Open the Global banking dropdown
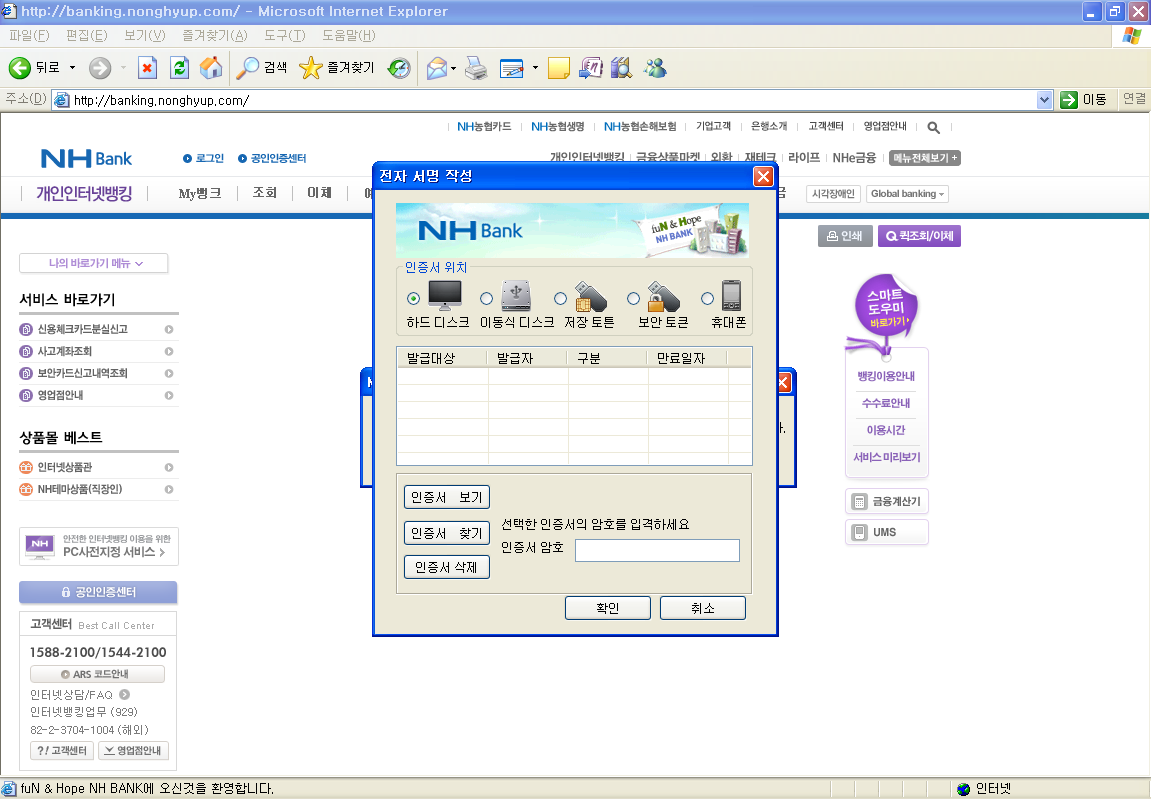The height and width of the screenshot is (799, 1151). click(x=907, y=194)
